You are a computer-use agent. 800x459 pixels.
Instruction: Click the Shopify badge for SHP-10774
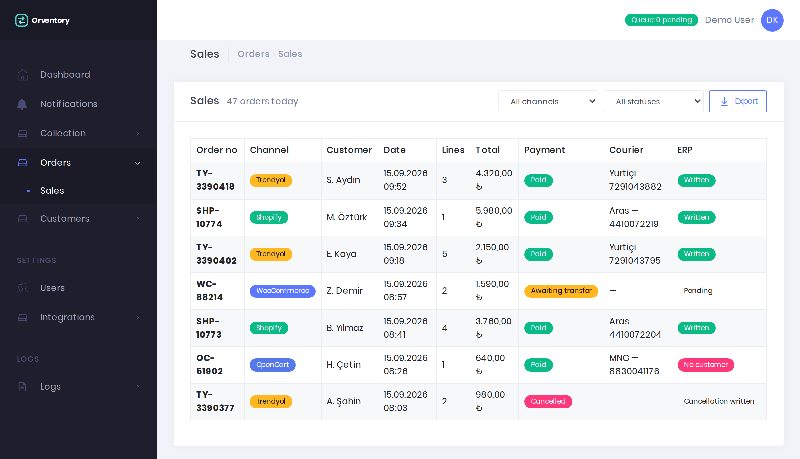[269, 217]
